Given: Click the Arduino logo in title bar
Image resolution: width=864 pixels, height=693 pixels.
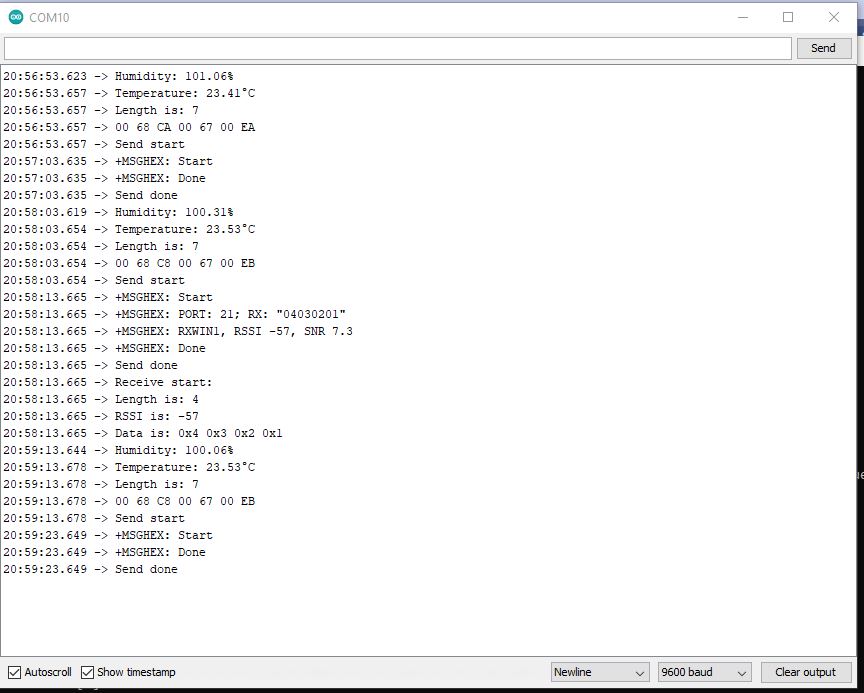Looking at the screenshot, I should pos(15,17).
